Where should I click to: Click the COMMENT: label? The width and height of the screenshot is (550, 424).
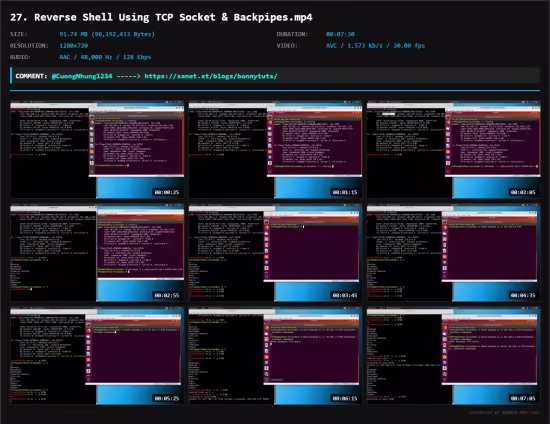point(31,76)
